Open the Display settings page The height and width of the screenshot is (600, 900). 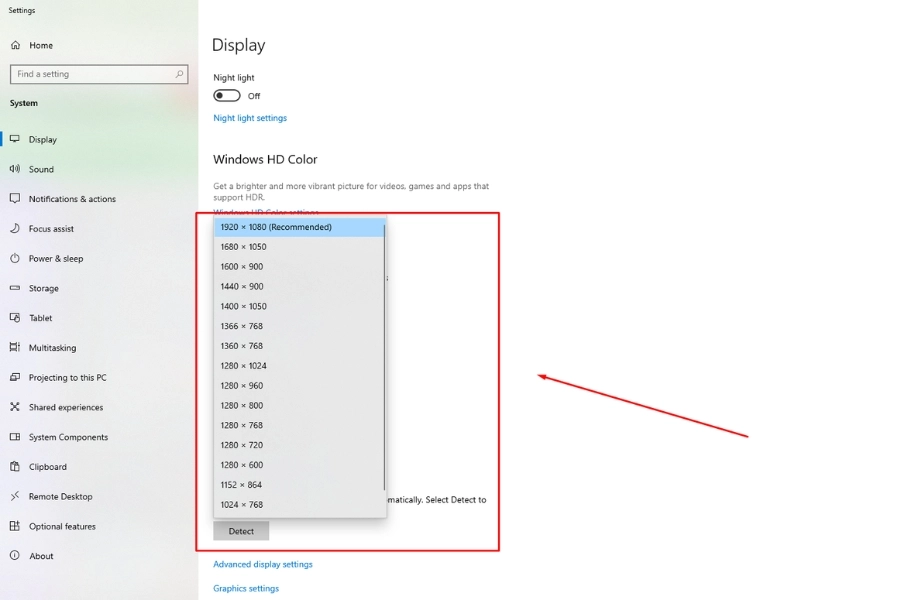click(x=43, y=140)
